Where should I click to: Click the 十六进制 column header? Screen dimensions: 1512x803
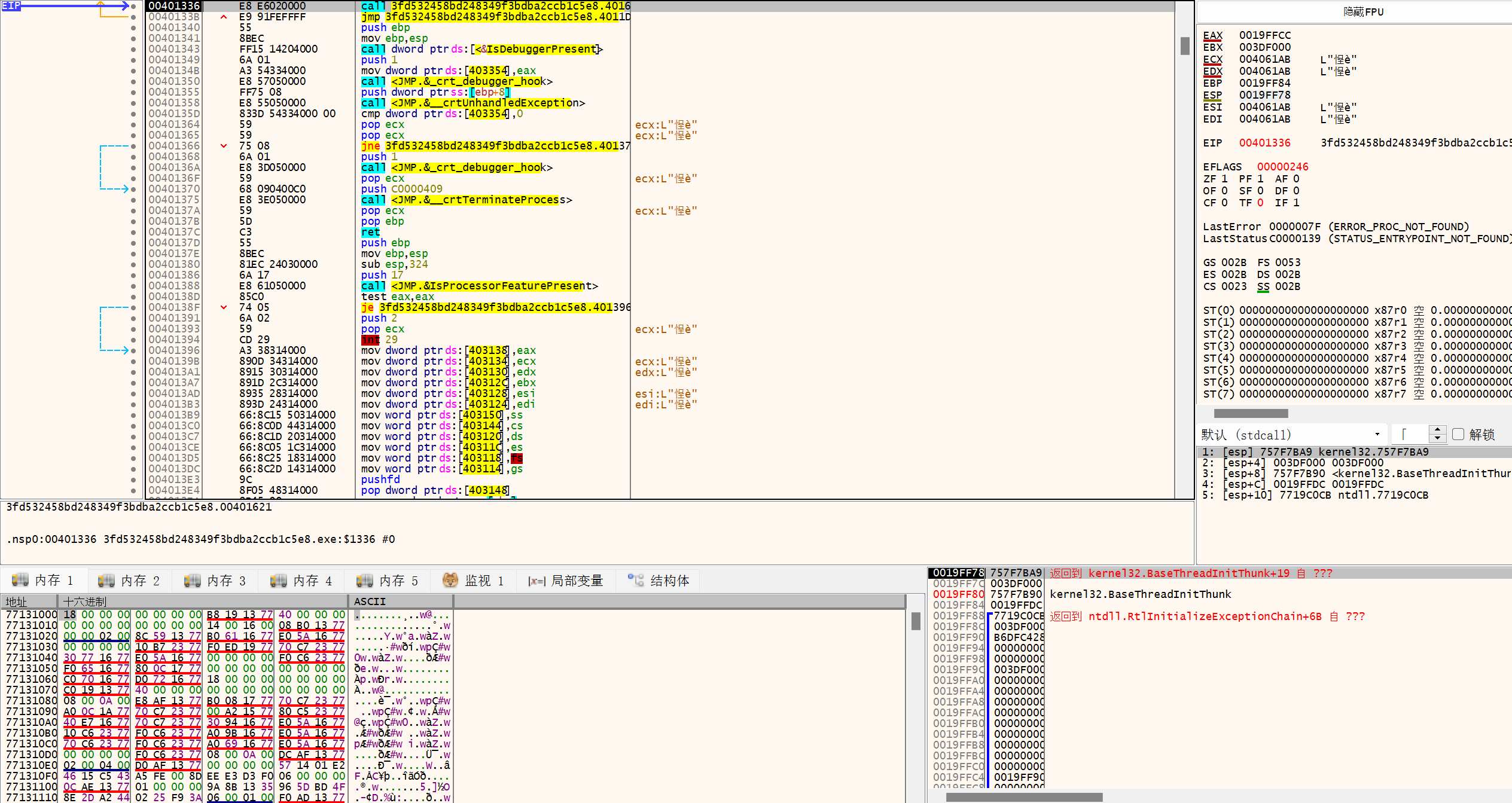(x=203, y=602)
